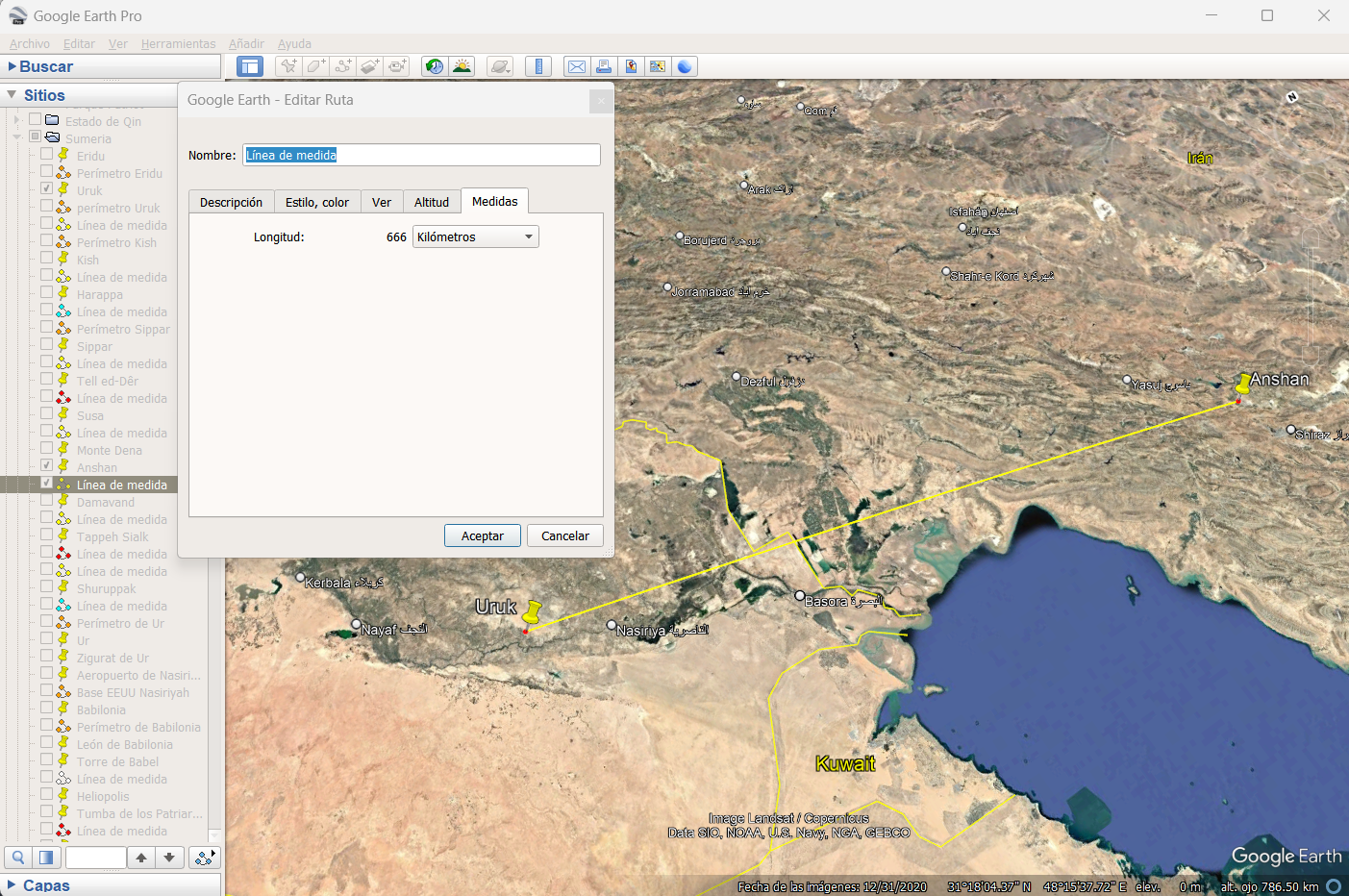The image size is (1349, 896).
Task: Click the search magnifier in Sitios panel
Action: click(x=18, y=858)
